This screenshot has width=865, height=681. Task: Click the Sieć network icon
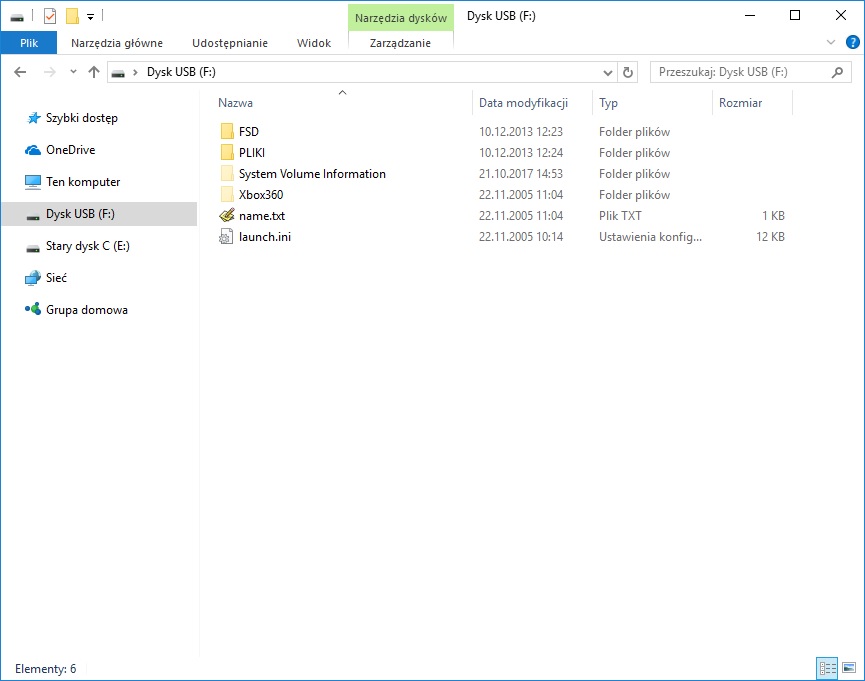tap(33, 278)
